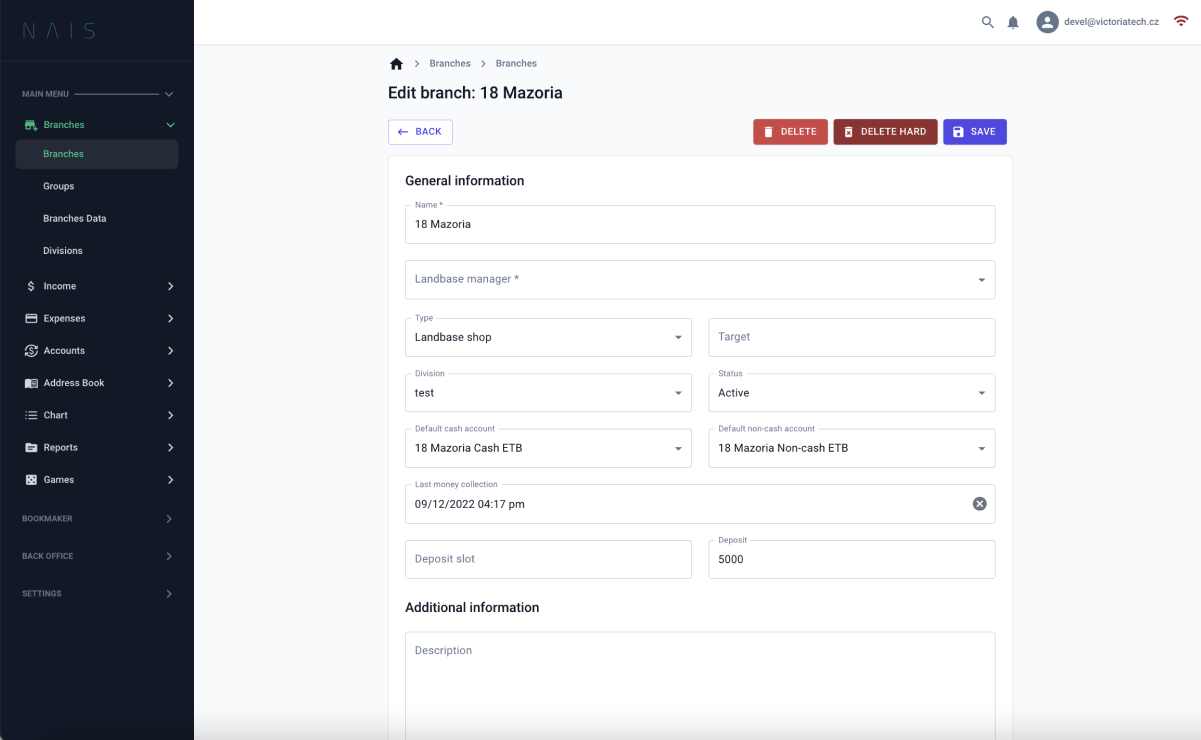
Task: Open the Status dropdown
Action: pyautogui.click(x=852, y=393)
